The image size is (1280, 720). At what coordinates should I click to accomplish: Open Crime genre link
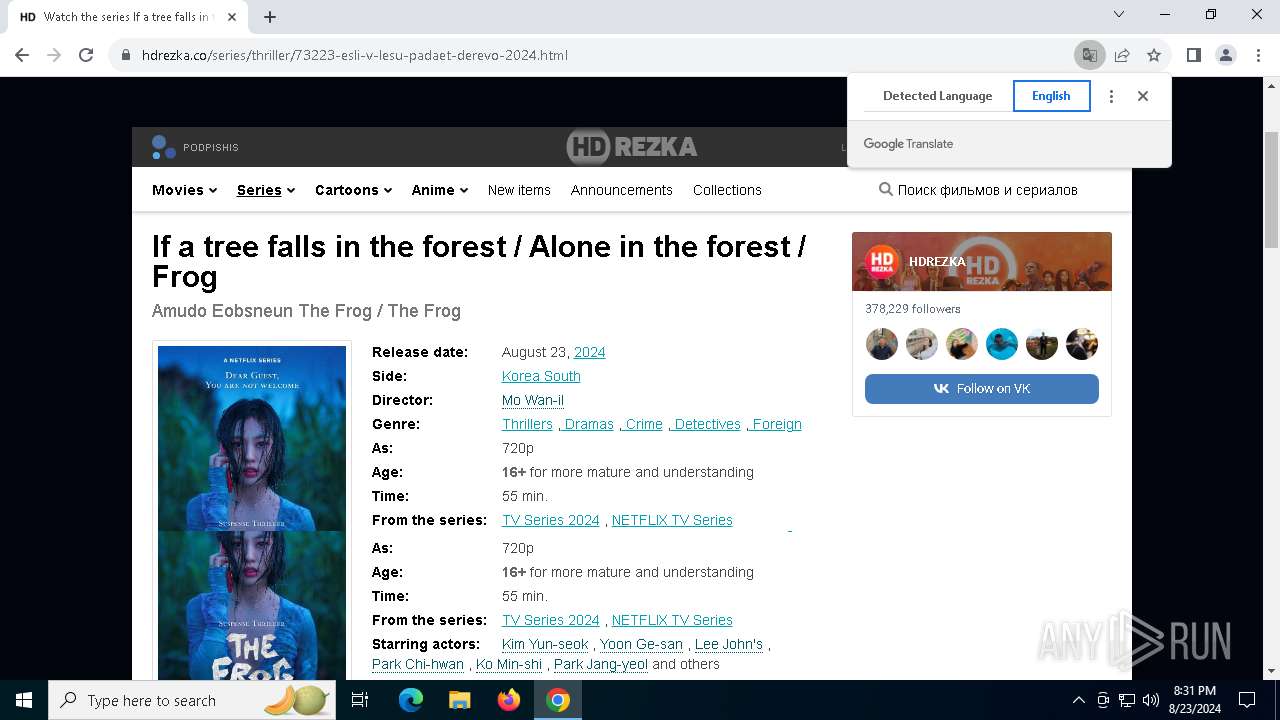[x=642, y=424]
